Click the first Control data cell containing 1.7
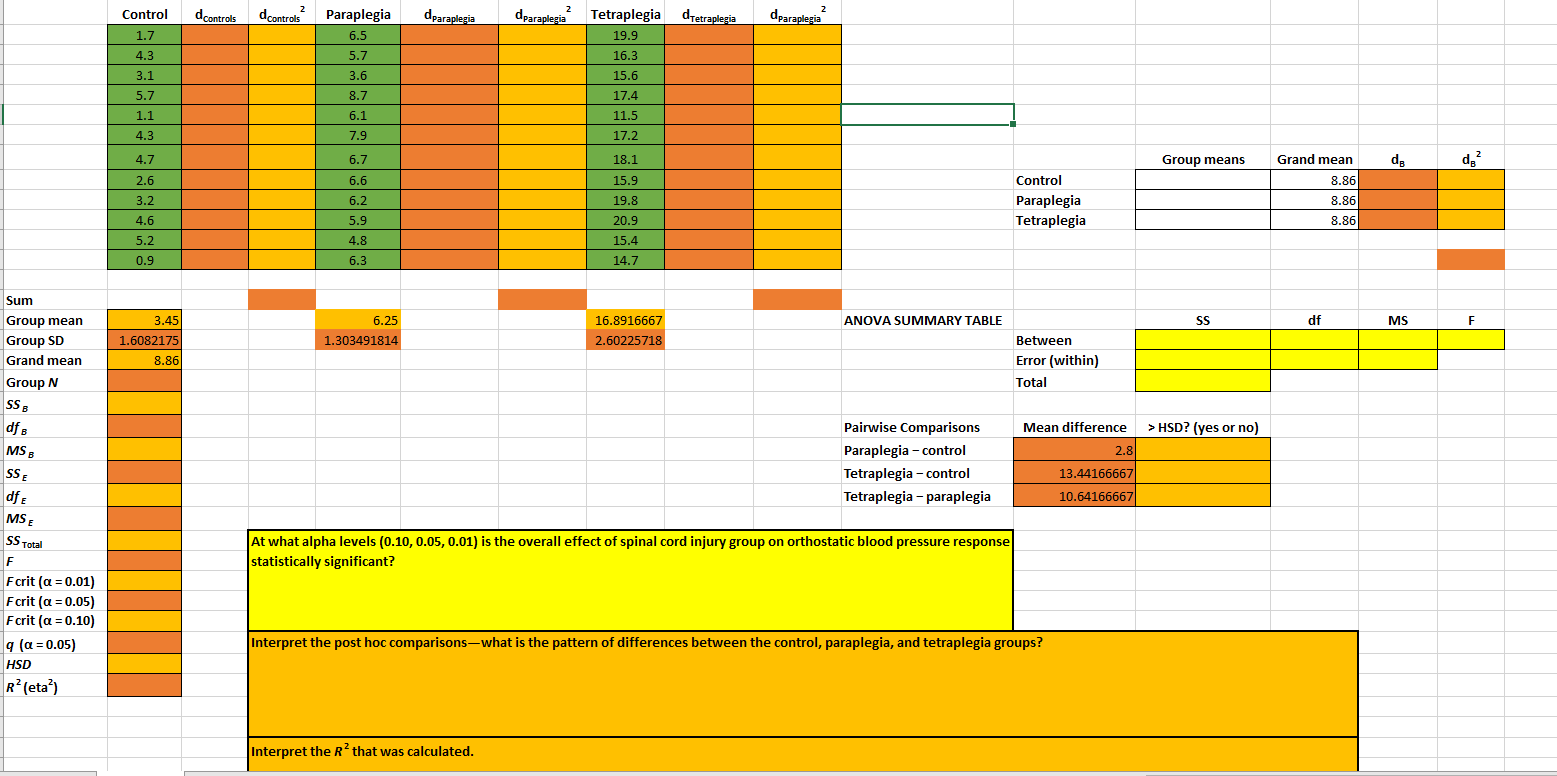This screenshot has height=776, width=1557. [143, 34]
